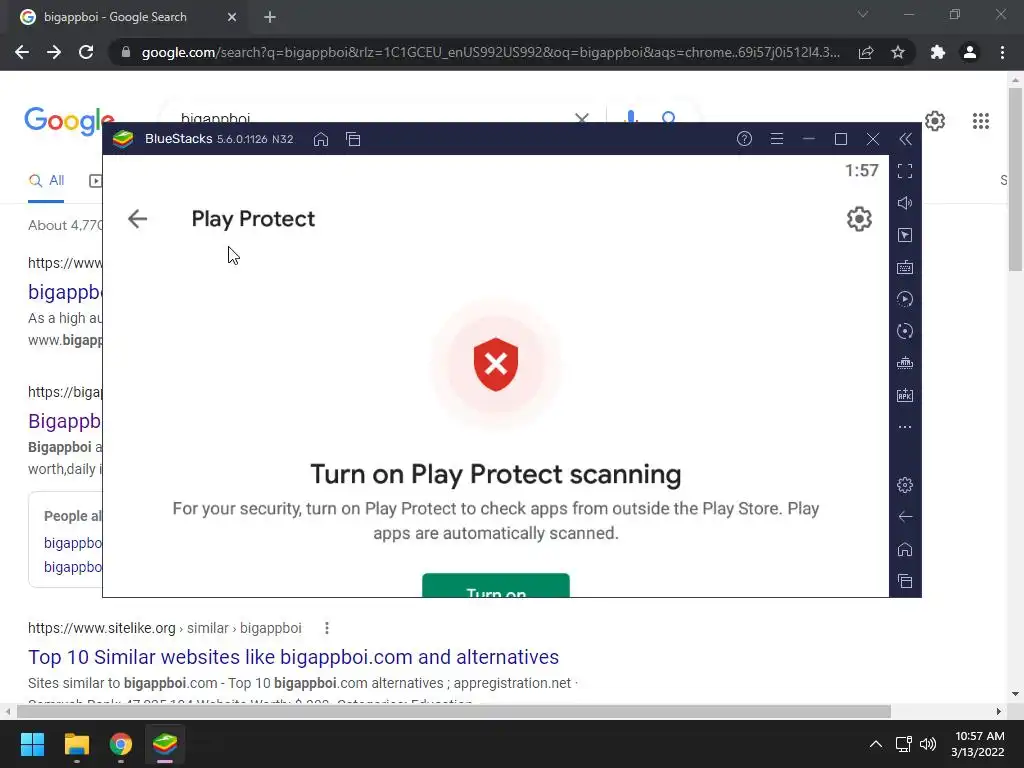This screenshot has height=768, width=1024.
Task: Click the horizontal scrollbar of the page
Action: (453, 711)
